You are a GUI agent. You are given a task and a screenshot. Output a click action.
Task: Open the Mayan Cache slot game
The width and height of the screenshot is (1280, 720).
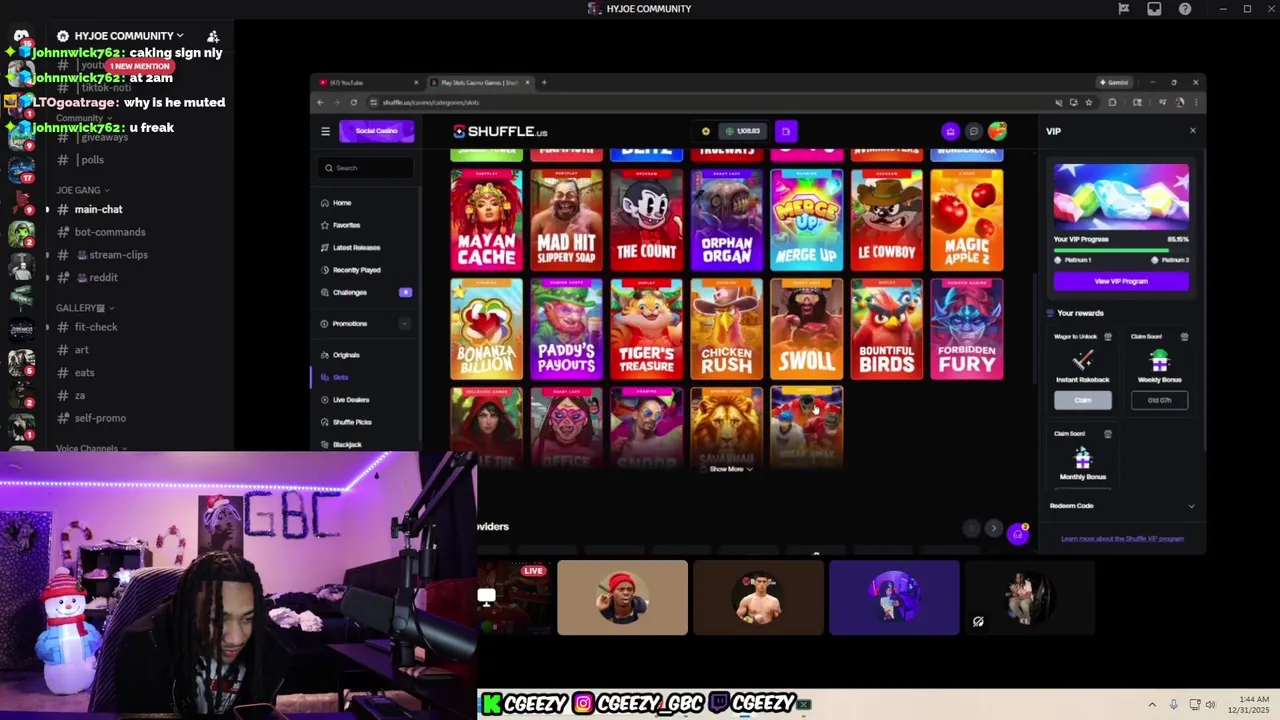486,220
